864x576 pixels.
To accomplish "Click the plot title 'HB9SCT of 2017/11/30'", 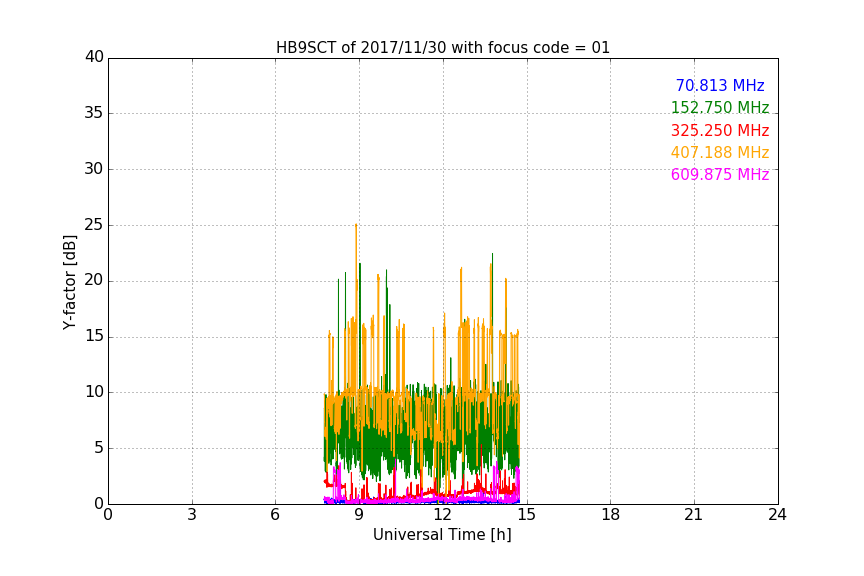I will point(361,48).
